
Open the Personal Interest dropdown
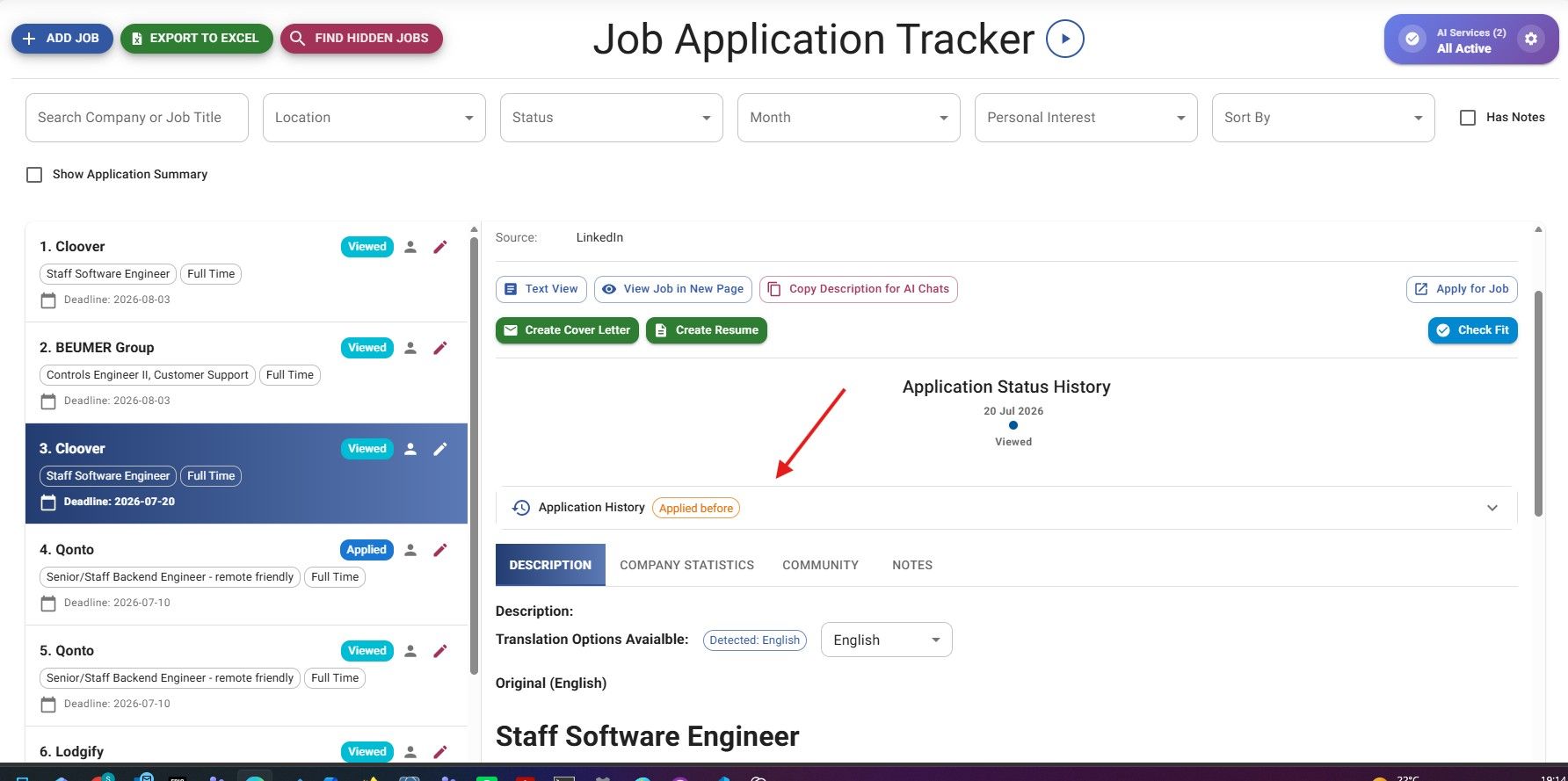[1086, 118]
